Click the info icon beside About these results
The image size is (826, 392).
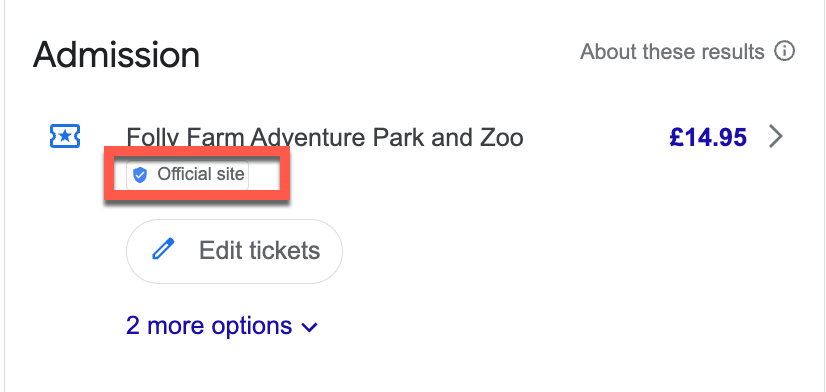pos(784,52)
